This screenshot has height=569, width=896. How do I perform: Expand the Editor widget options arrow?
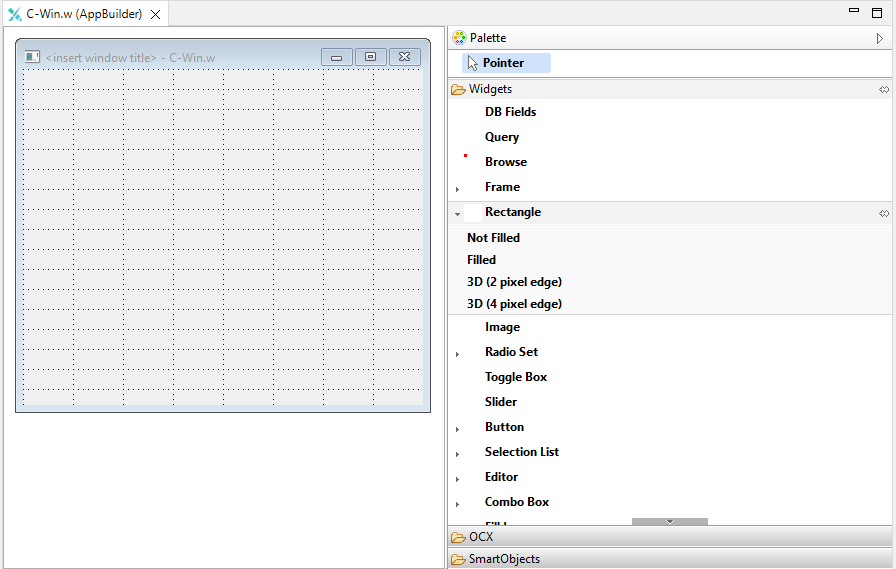(x=458, y=479)
